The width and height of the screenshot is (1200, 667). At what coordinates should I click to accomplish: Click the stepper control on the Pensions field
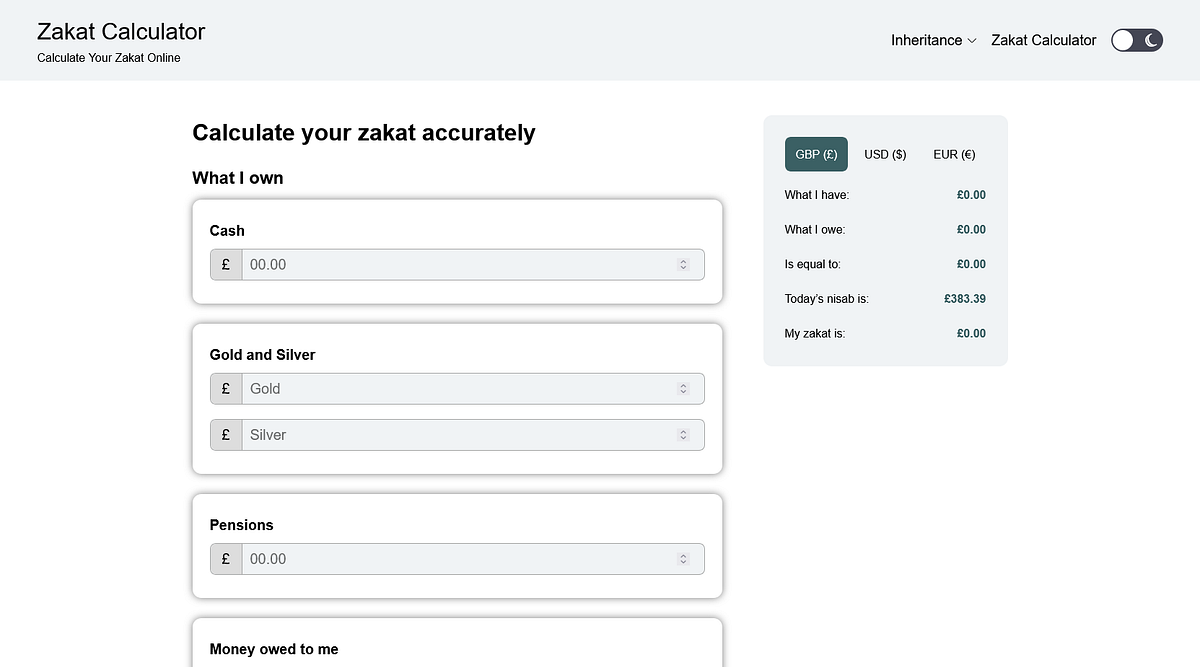[683, 559]
